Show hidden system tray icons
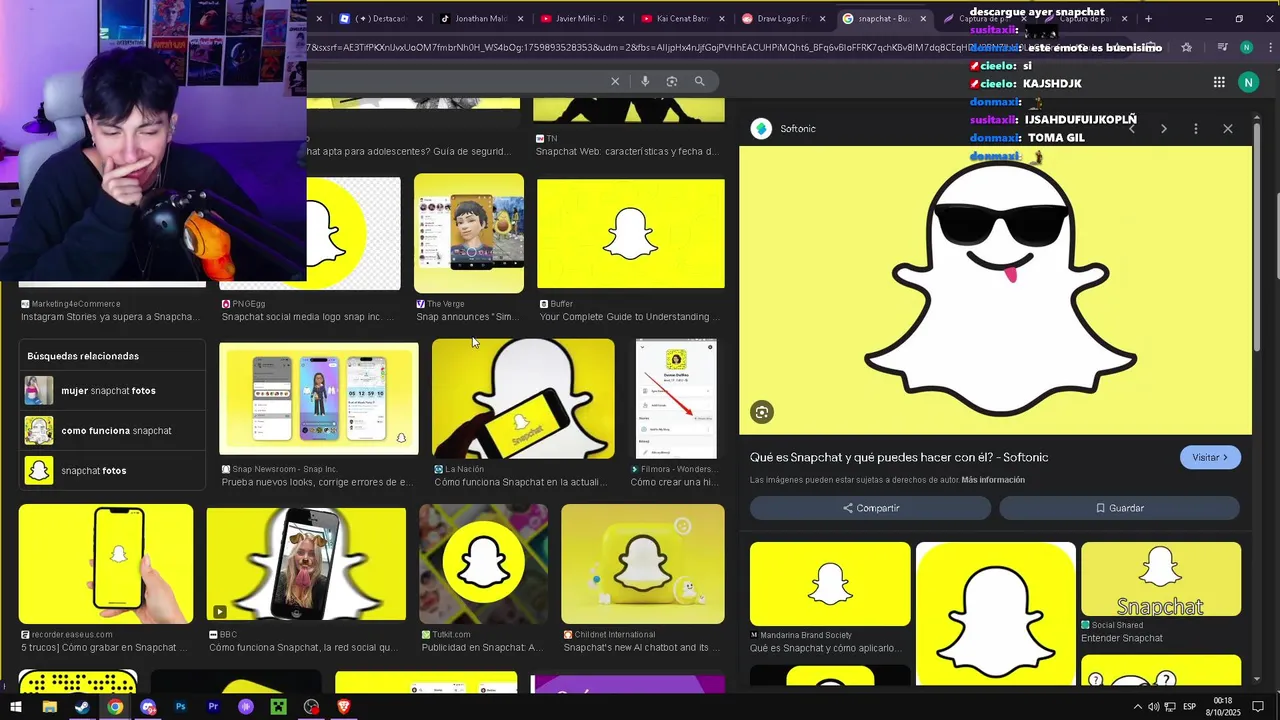The height and width of the screenshot is (720, 1280). 1137,707
